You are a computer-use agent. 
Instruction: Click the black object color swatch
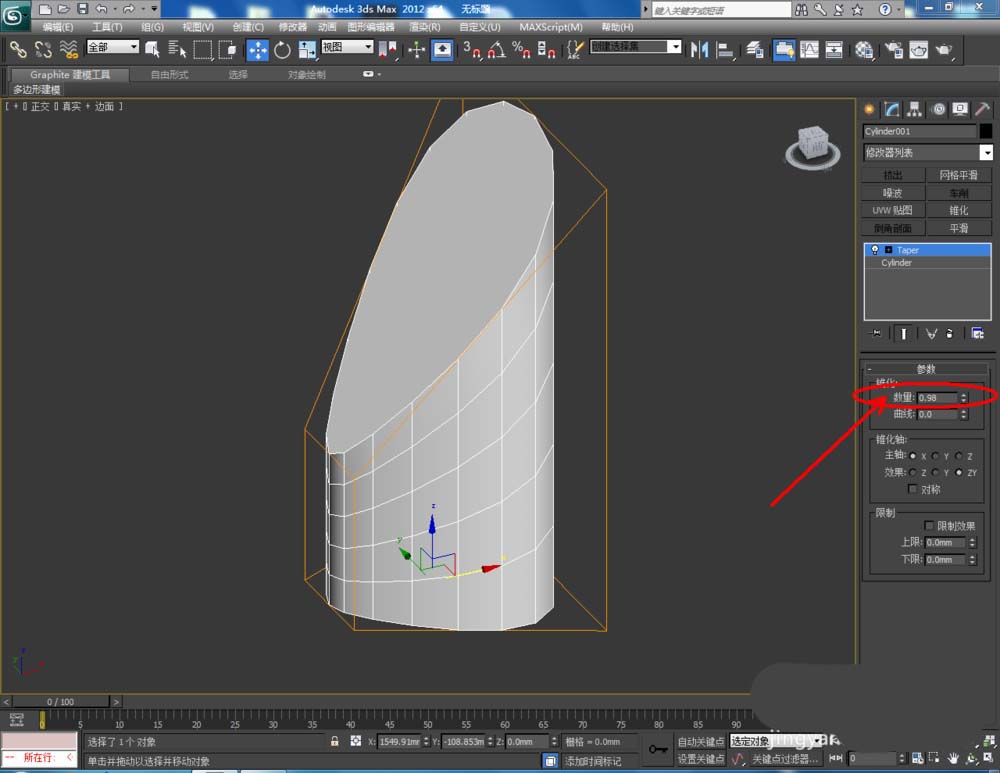(986, 131)
